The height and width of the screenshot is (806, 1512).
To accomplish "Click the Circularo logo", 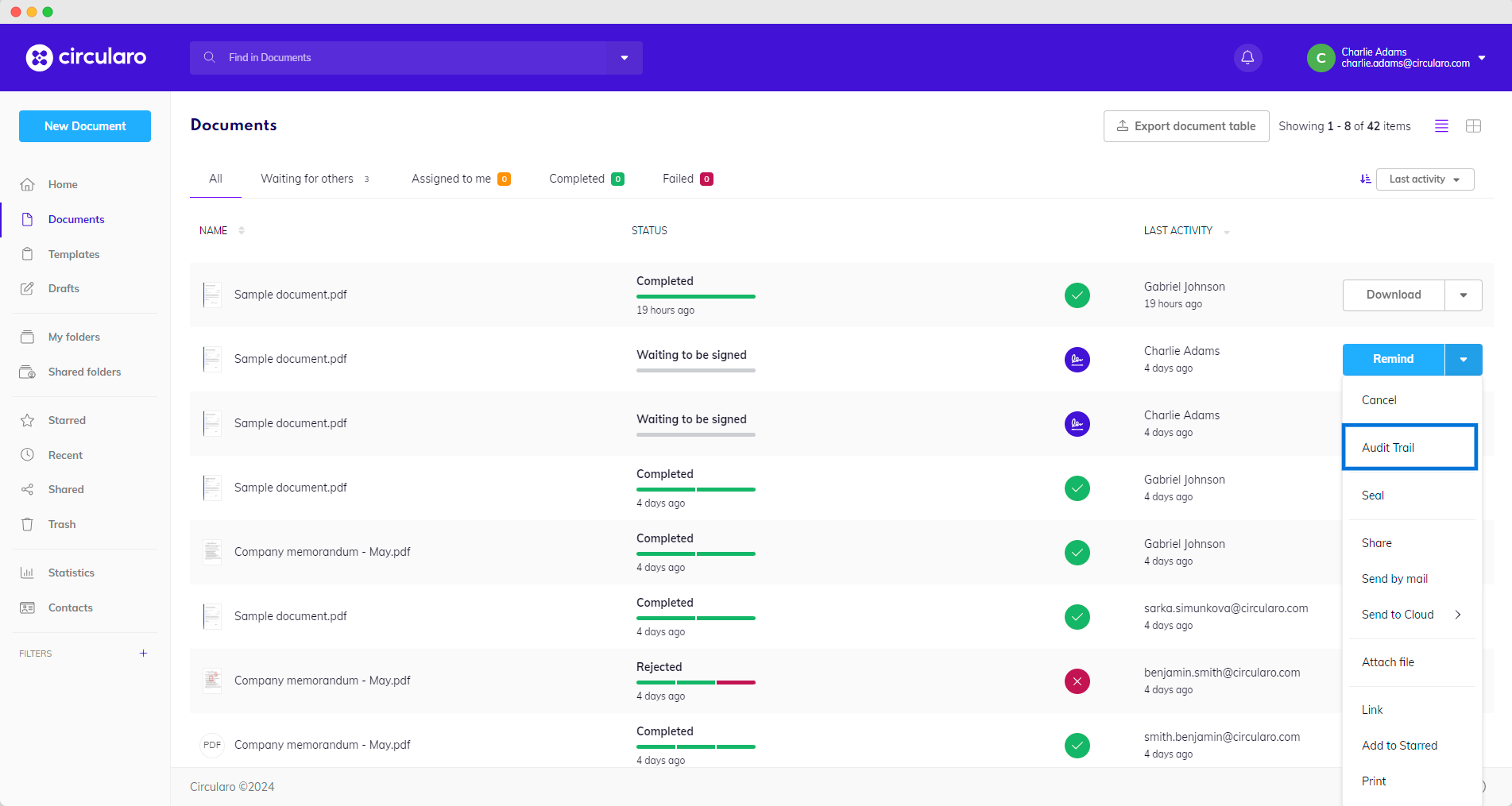I will [86, 57].
